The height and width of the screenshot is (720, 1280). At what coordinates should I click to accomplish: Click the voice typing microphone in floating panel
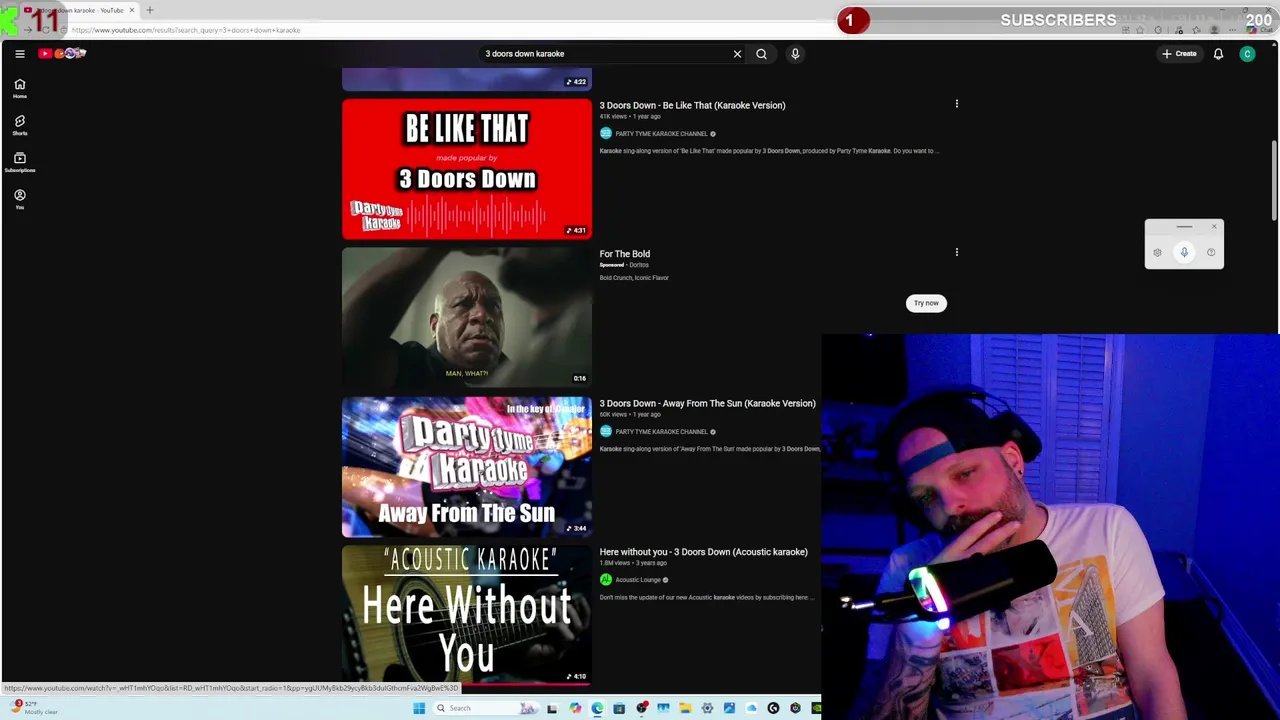pyautogui.click(x=1184, y=252)
